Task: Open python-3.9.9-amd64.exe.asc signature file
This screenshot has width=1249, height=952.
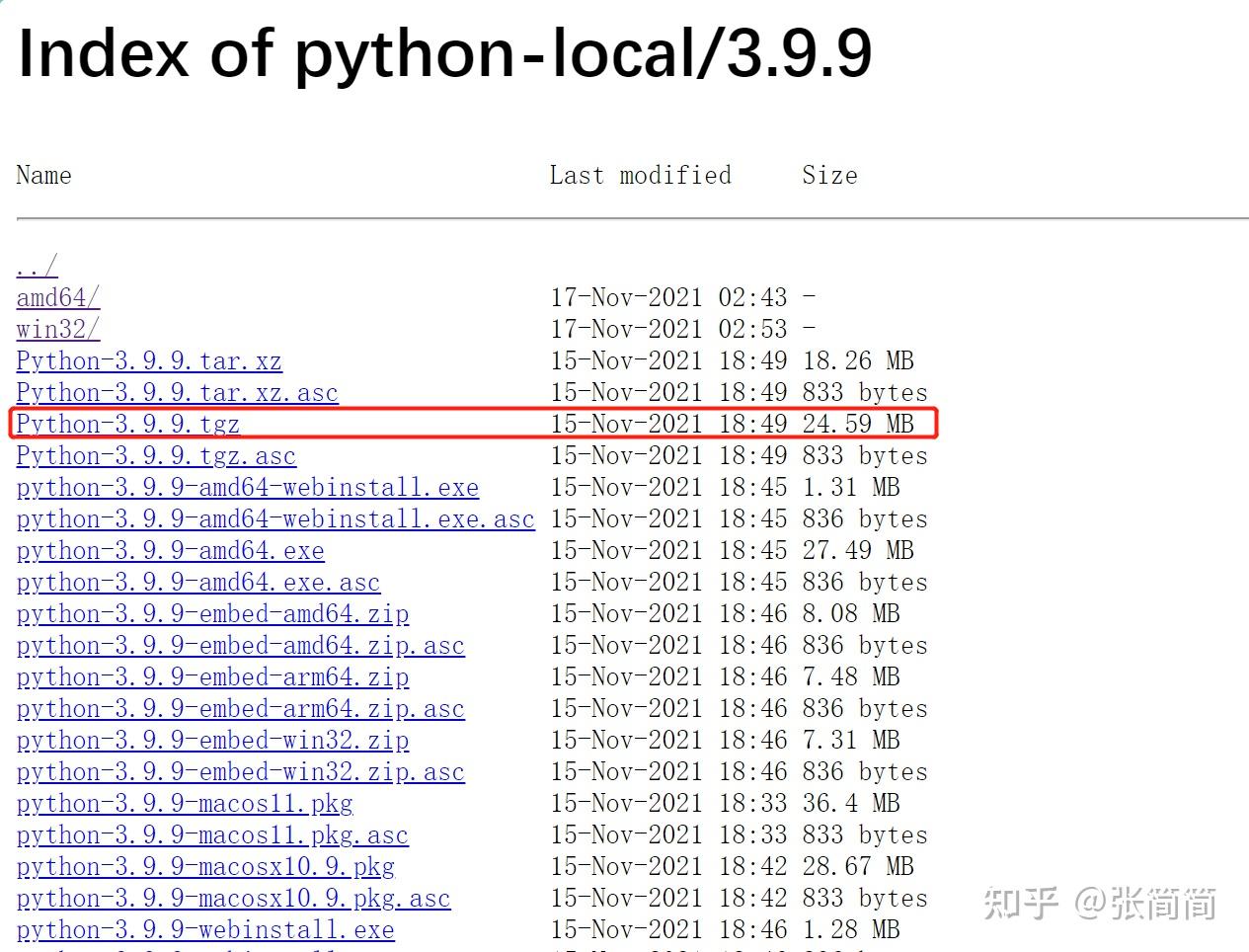Action: [x=197, y=582]
